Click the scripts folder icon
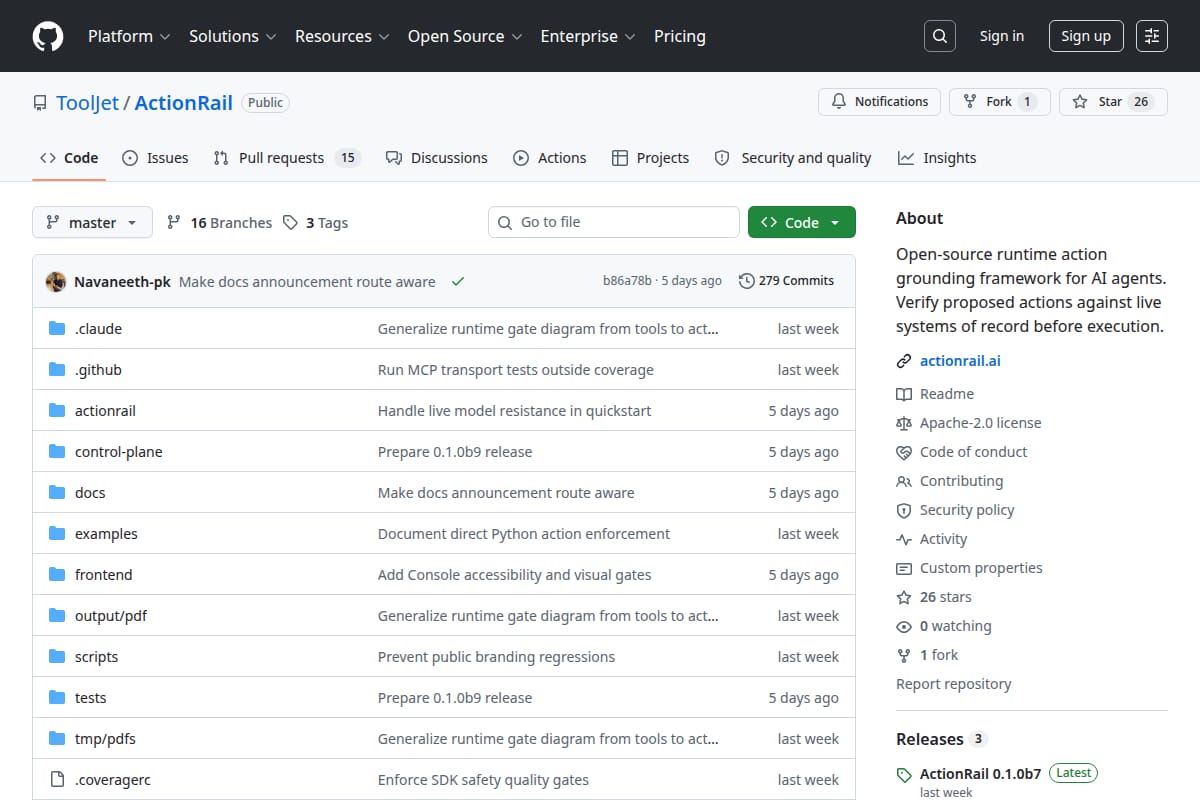1200x800 pixels. [x=57, y=657]
